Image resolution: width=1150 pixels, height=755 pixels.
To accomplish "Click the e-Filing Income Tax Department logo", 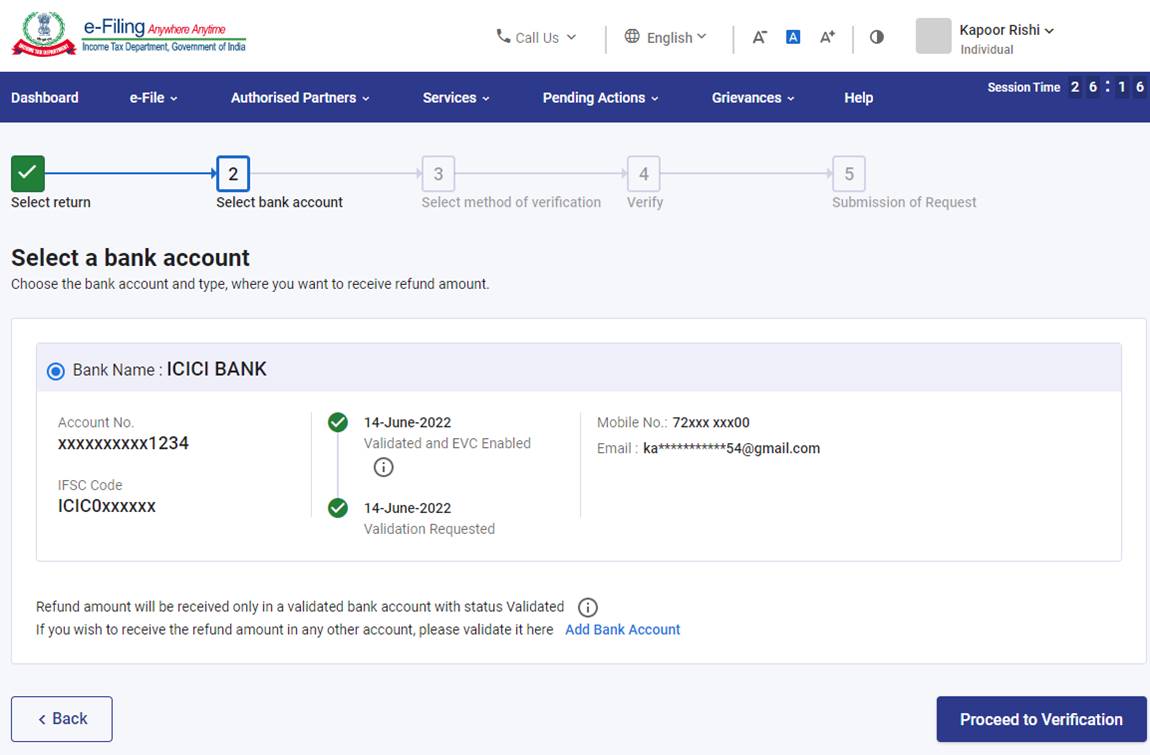I will (128, 33).
